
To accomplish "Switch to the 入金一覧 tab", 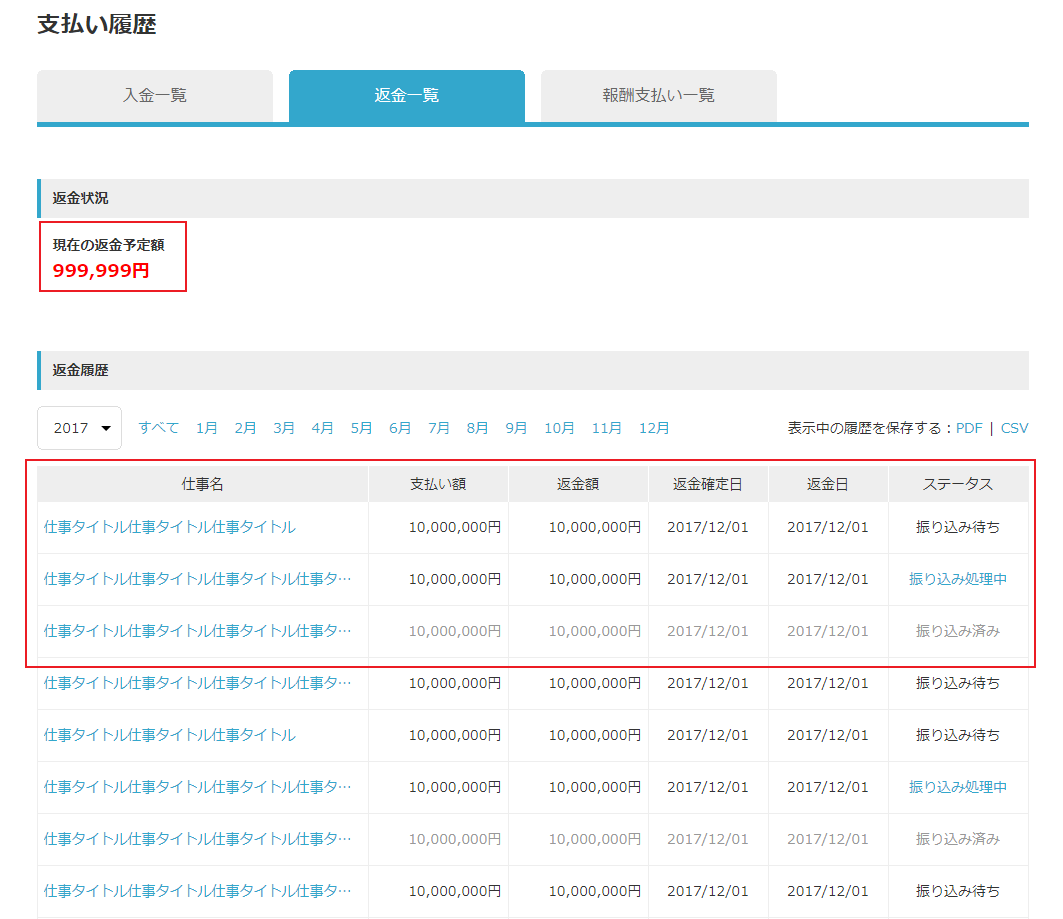I will point(155,96).
